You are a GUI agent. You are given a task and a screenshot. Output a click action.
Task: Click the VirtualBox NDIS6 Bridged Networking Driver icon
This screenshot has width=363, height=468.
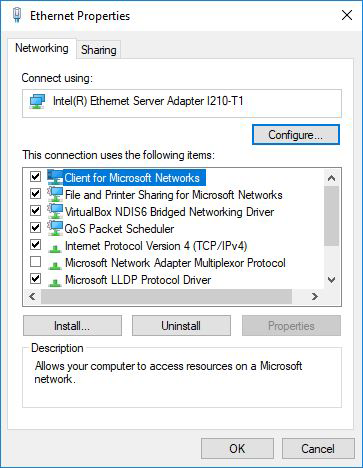point(55,211)
